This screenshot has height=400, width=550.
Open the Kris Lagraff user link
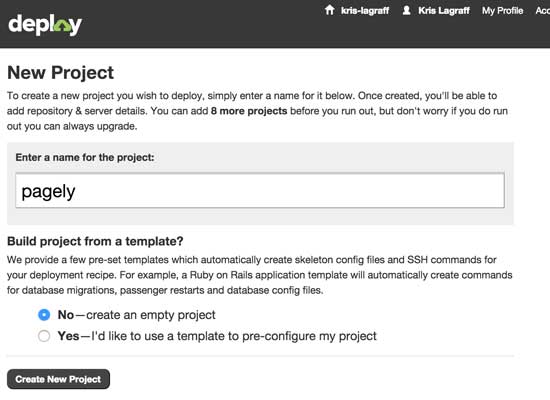click(x=444, y=11)
